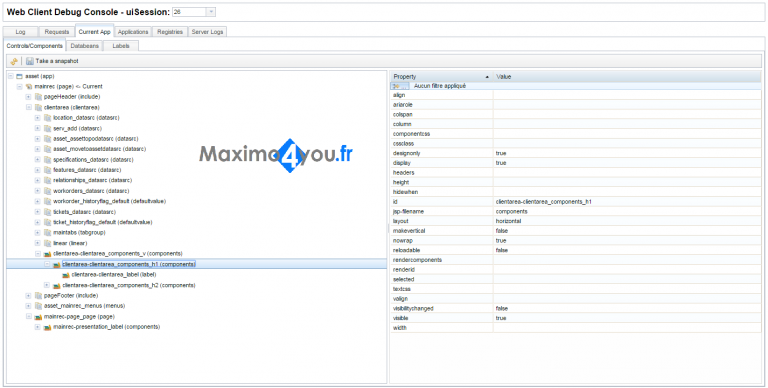Click the icon beside asset_mainrec_menus (menus)
This screenshot has height=388, width=768.
pos(38,306)
